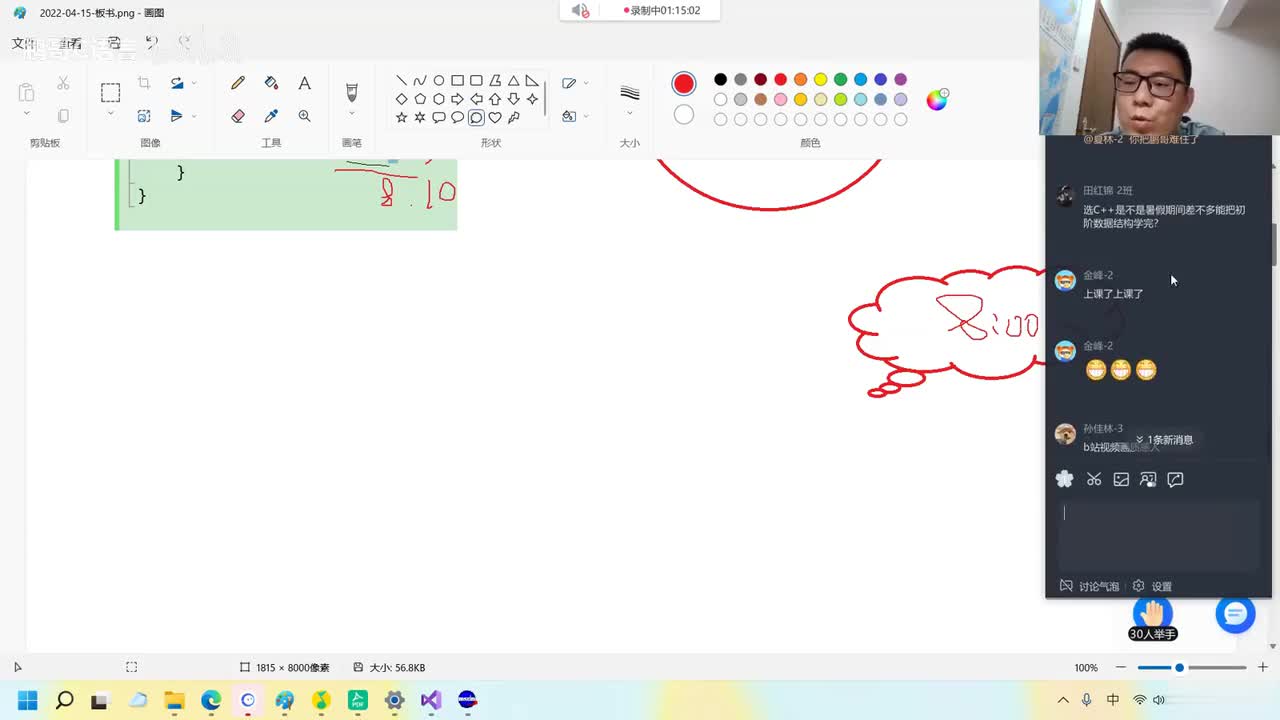
Task: Open the 查看 (View) menu
Action: point(70,43)
